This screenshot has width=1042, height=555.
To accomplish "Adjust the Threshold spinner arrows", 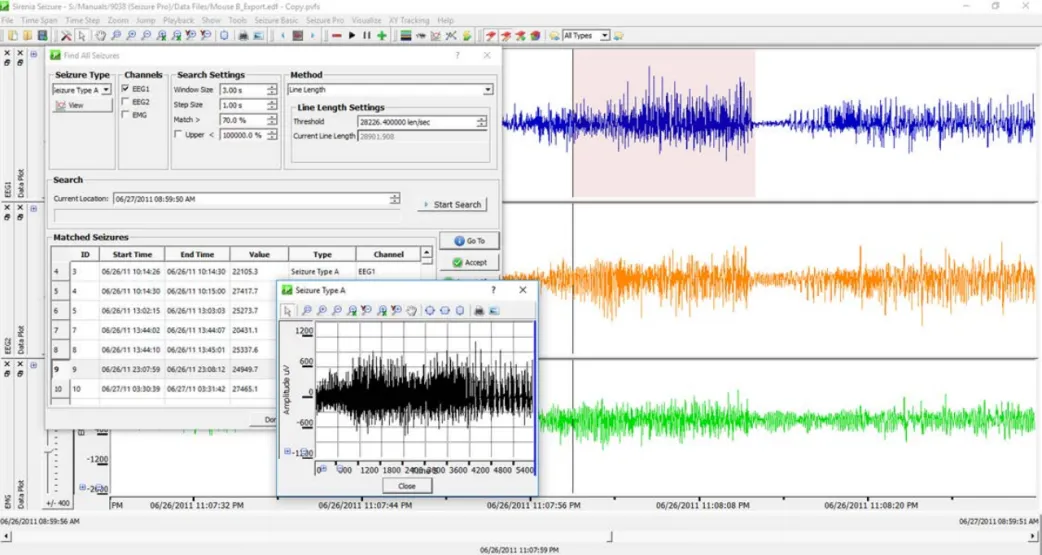I will [481, 122].
